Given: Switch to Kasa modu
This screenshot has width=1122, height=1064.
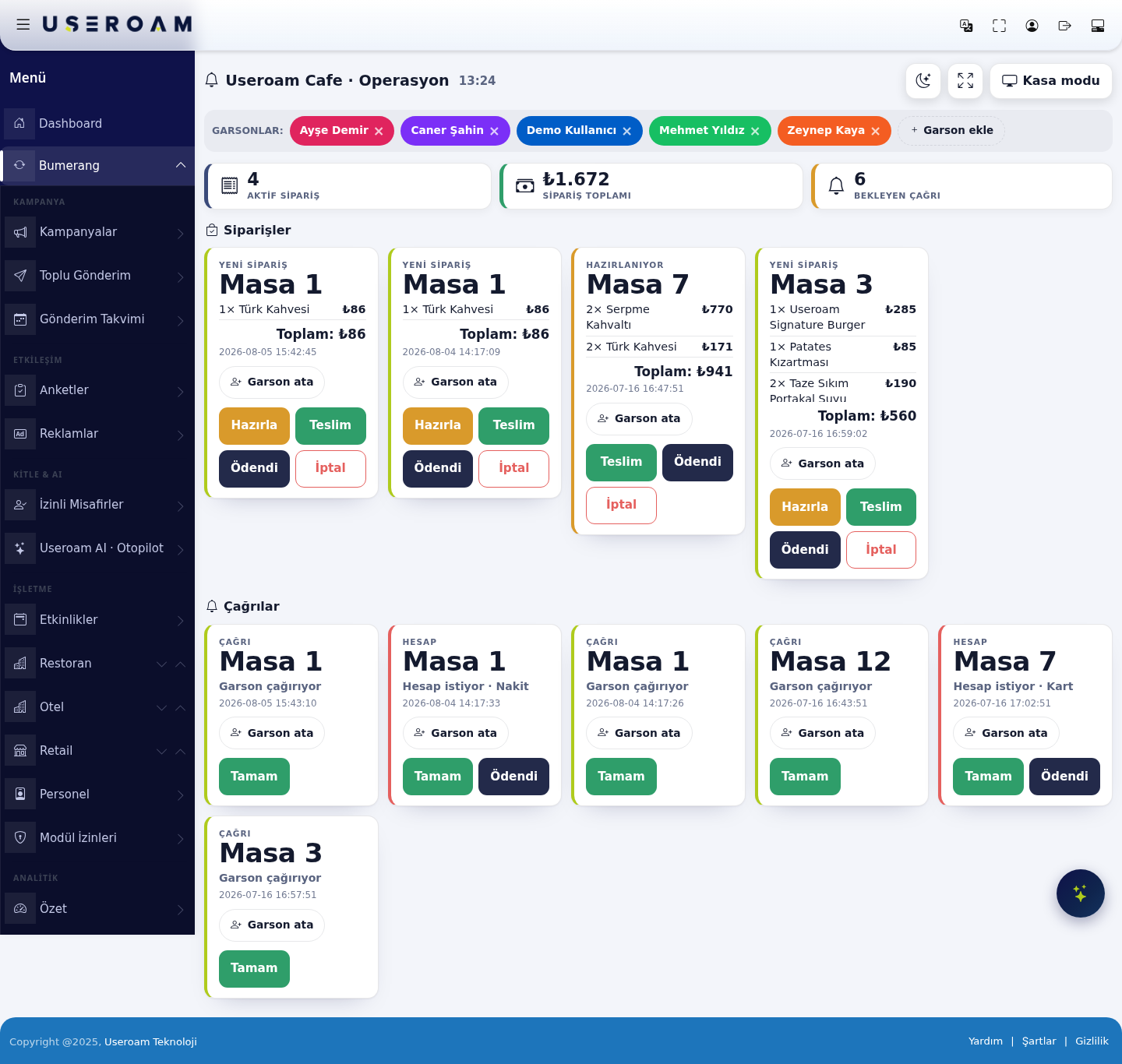Looking at the screenshot, I should (x=1051, y=81).
